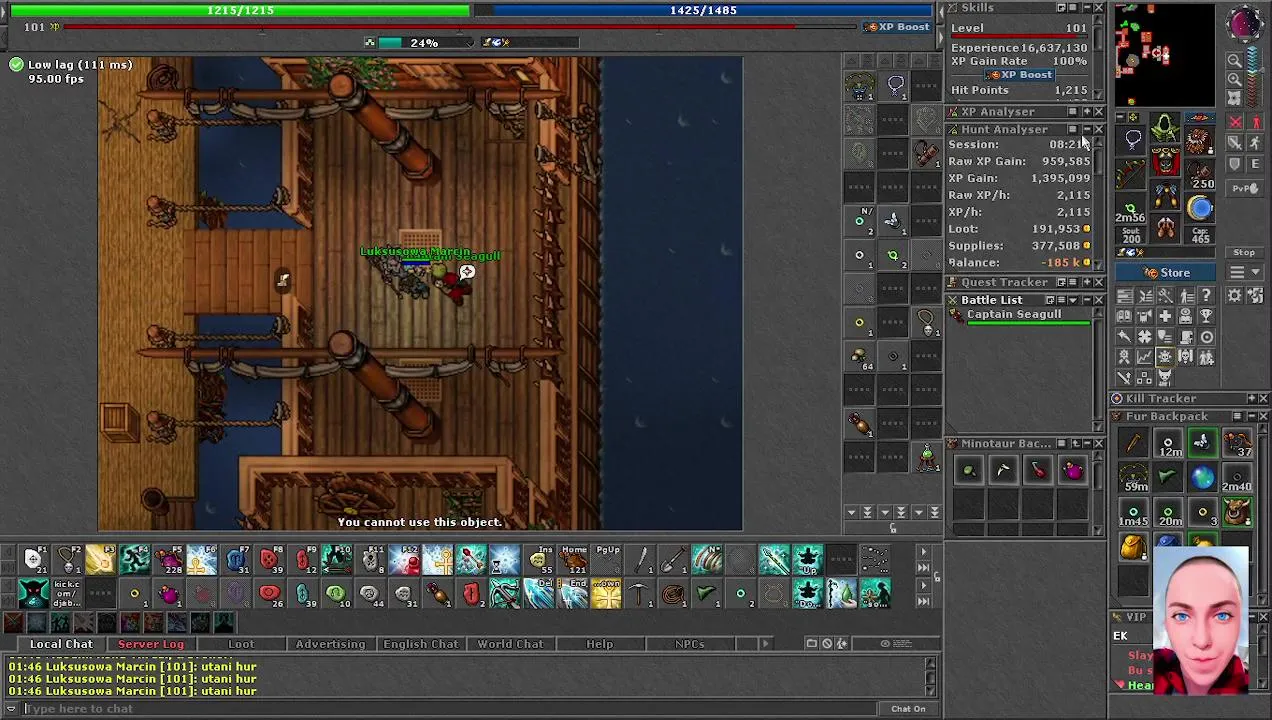Open the chart analytics widget icon

(x=1144, y=357)
